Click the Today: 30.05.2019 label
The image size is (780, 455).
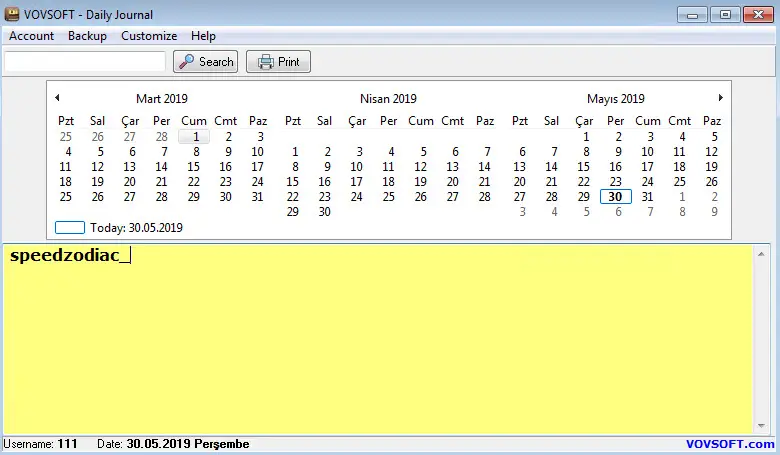136,228
